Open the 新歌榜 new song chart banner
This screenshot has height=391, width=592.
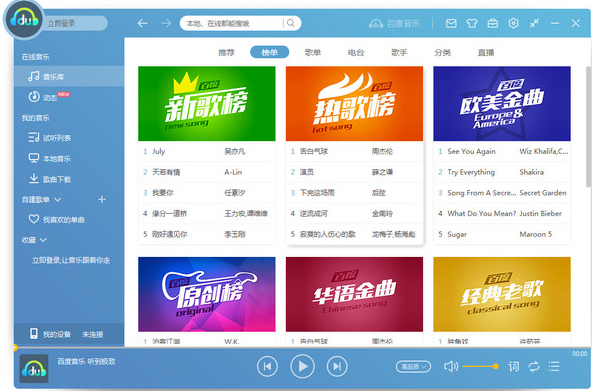207,104
